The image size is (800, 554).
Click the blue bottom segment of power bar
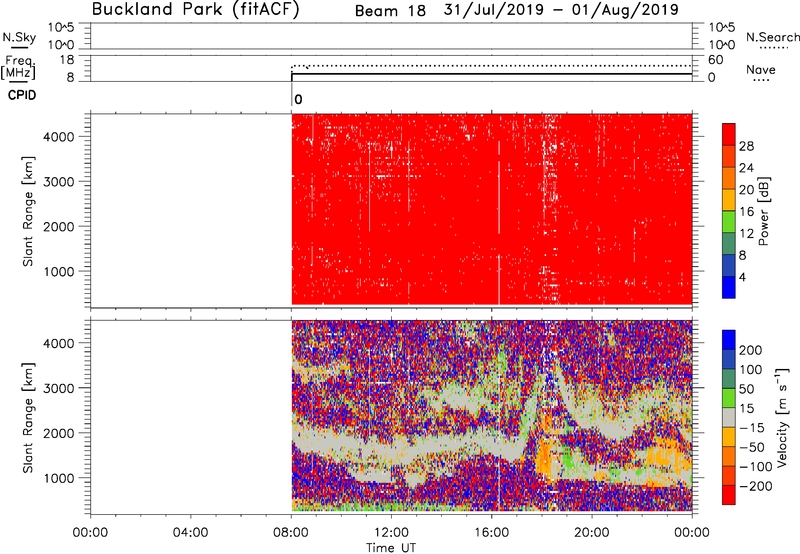tap(729, 287)
